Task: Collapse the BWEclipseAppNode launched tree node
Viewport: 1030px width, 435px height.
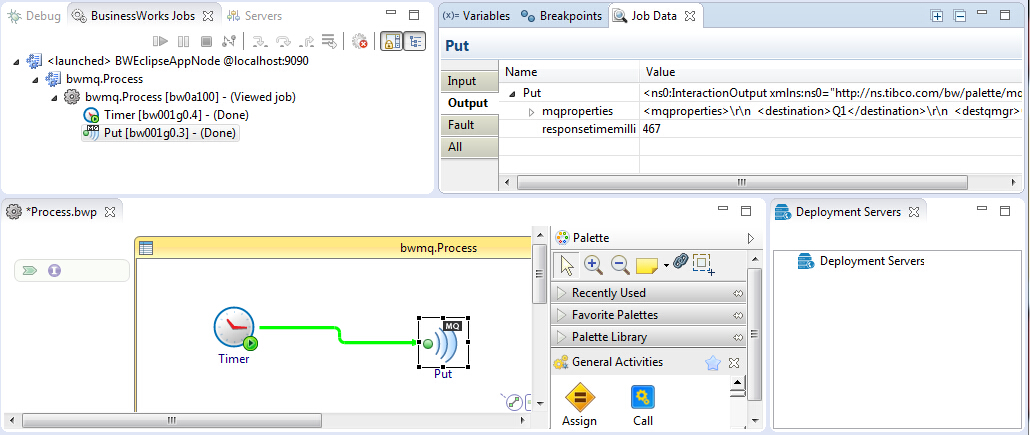Action: pos(16,61)
